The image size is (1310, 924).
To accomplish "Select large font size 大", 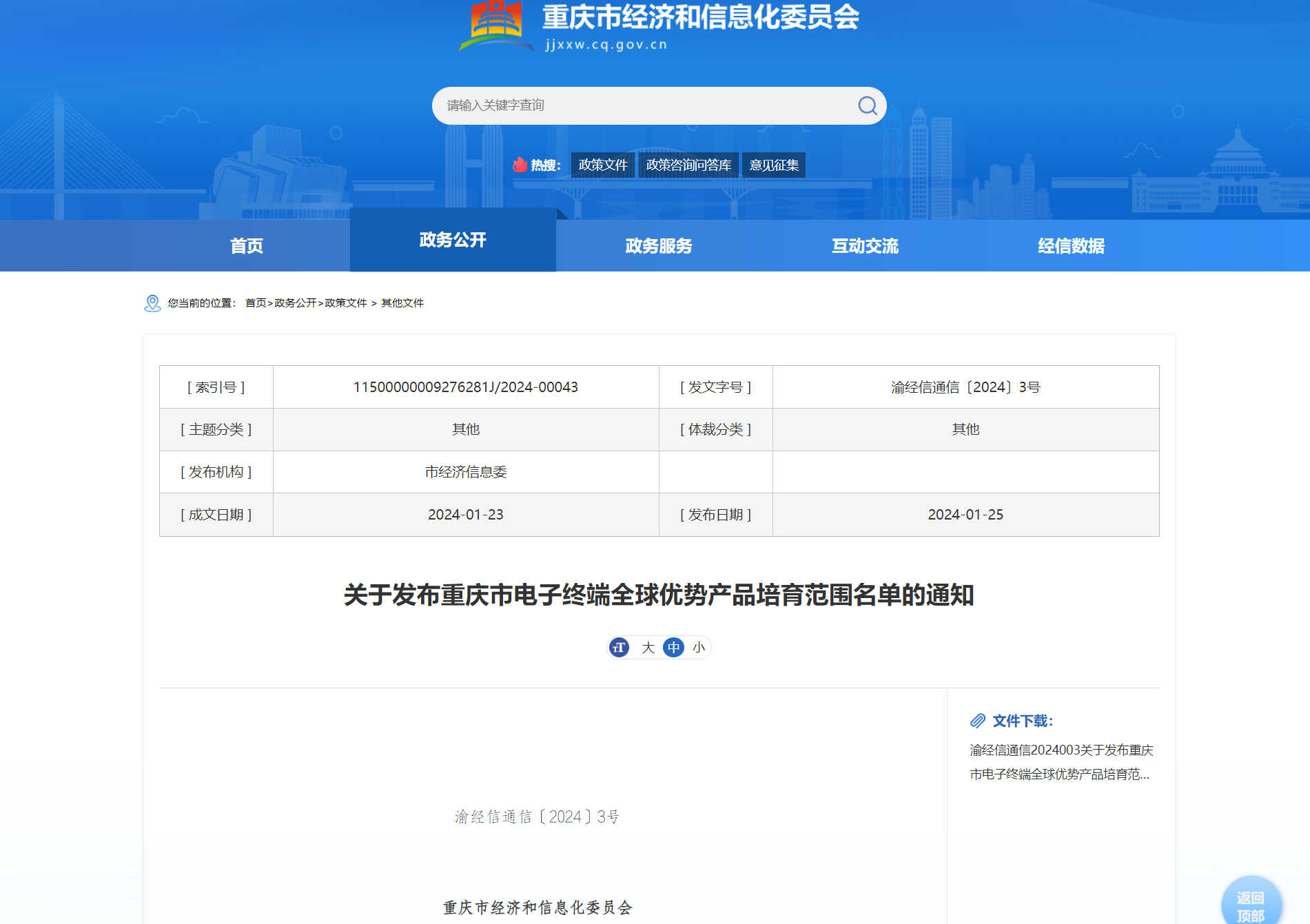I will (648, 648).
